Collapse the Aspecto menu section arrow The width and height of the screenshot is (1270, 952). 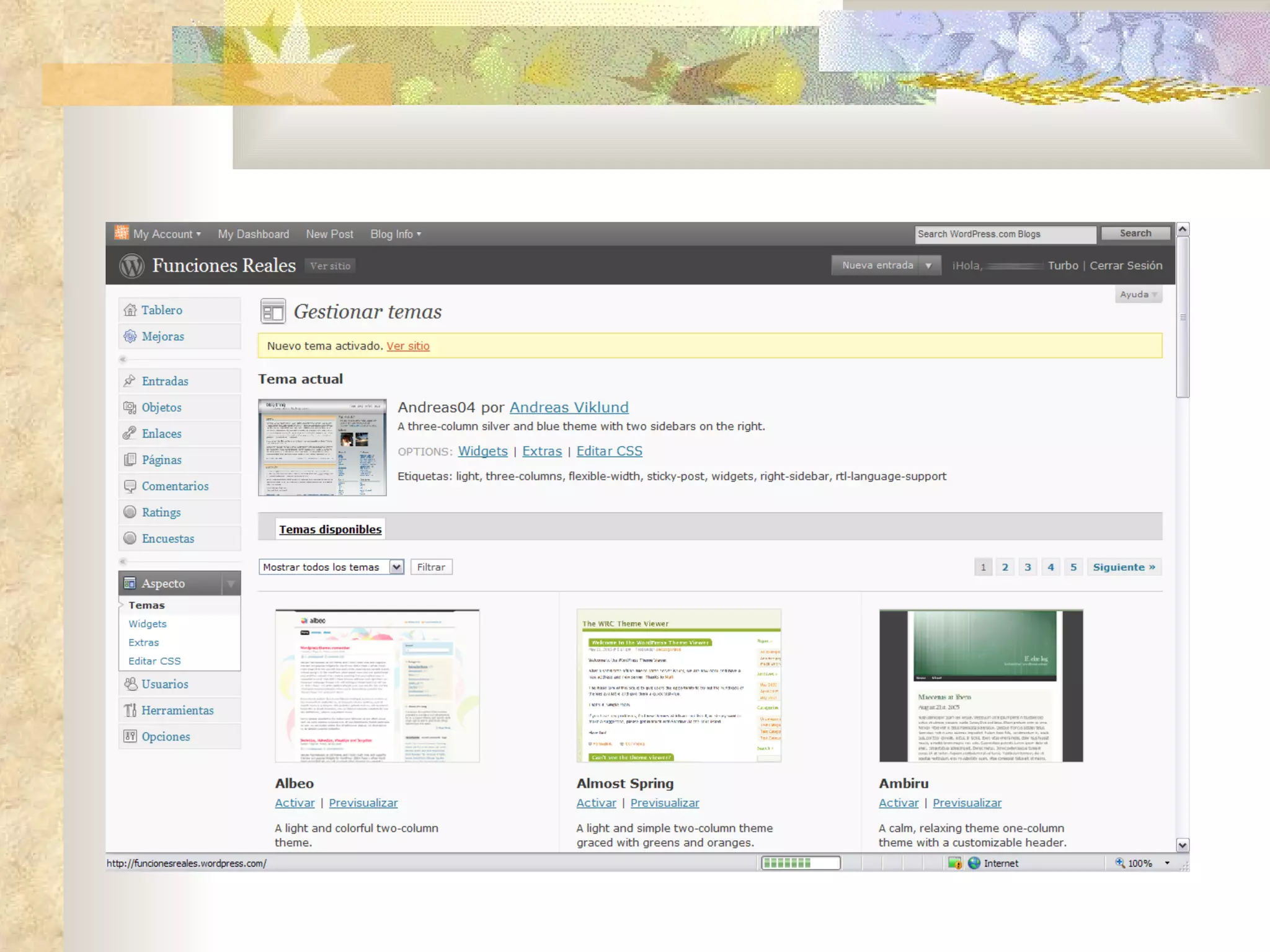pyautogui.click(x=231, y=583)
